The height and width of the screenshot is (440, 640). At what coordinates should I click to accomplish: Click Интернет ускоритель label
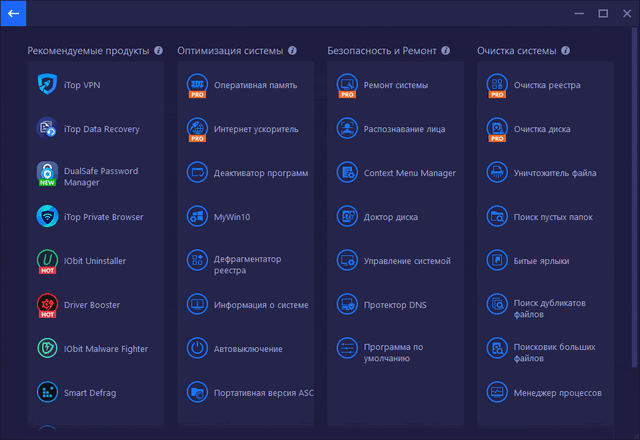[x=256, y=129]
